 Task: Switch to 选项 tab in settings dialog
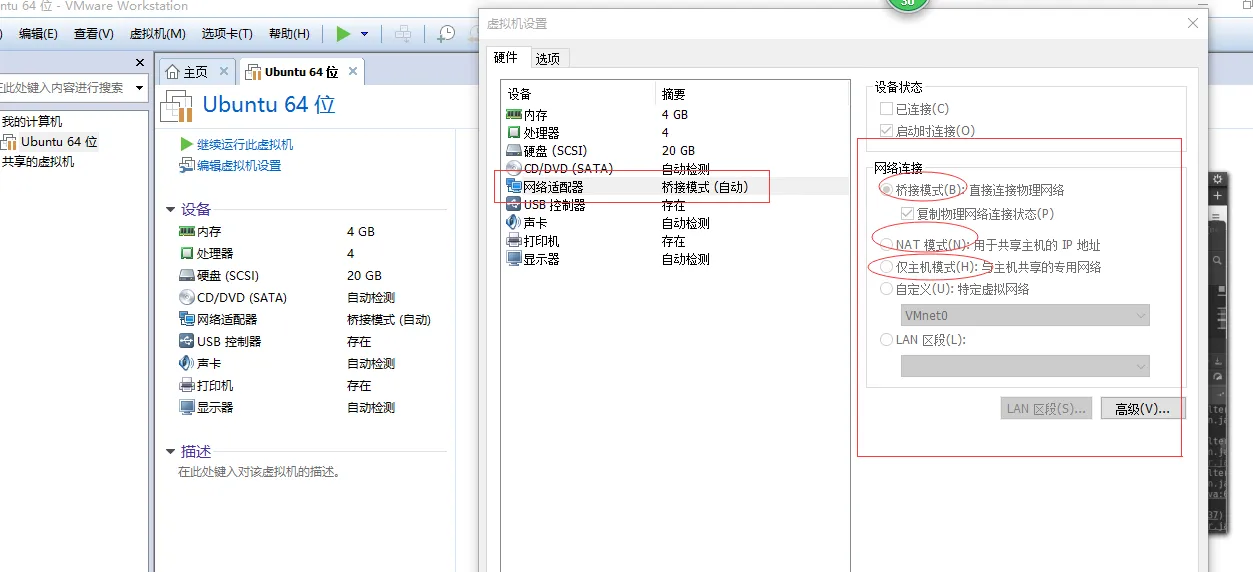coord(548,59)
